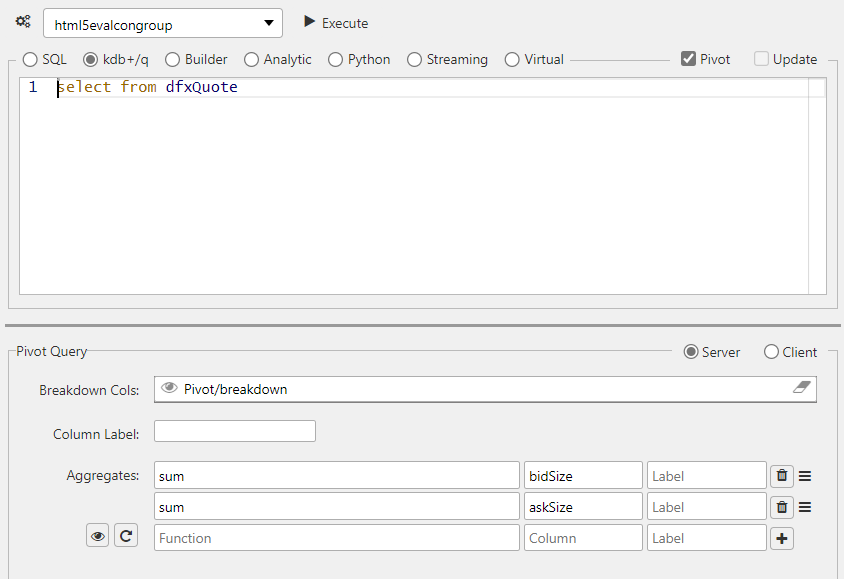Switch pivot query to Client
This screenshot has width=844, height=579.
771,351
